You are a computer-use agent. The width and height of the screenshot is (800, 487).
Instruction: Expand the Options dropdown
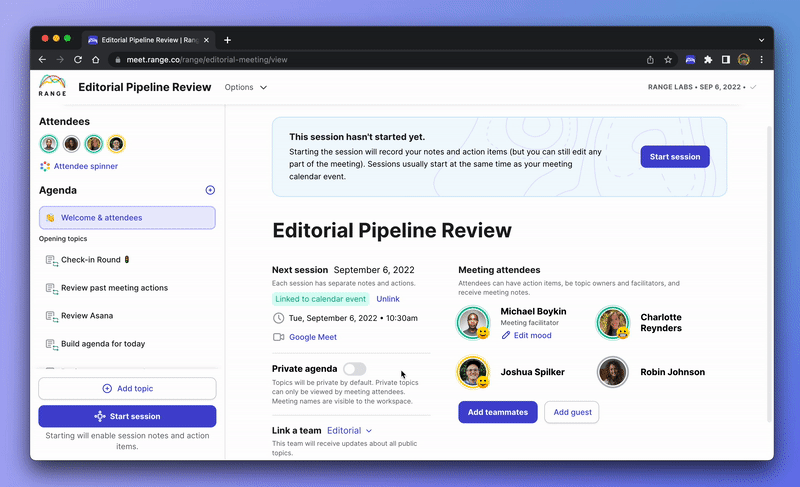coord(245,87)
